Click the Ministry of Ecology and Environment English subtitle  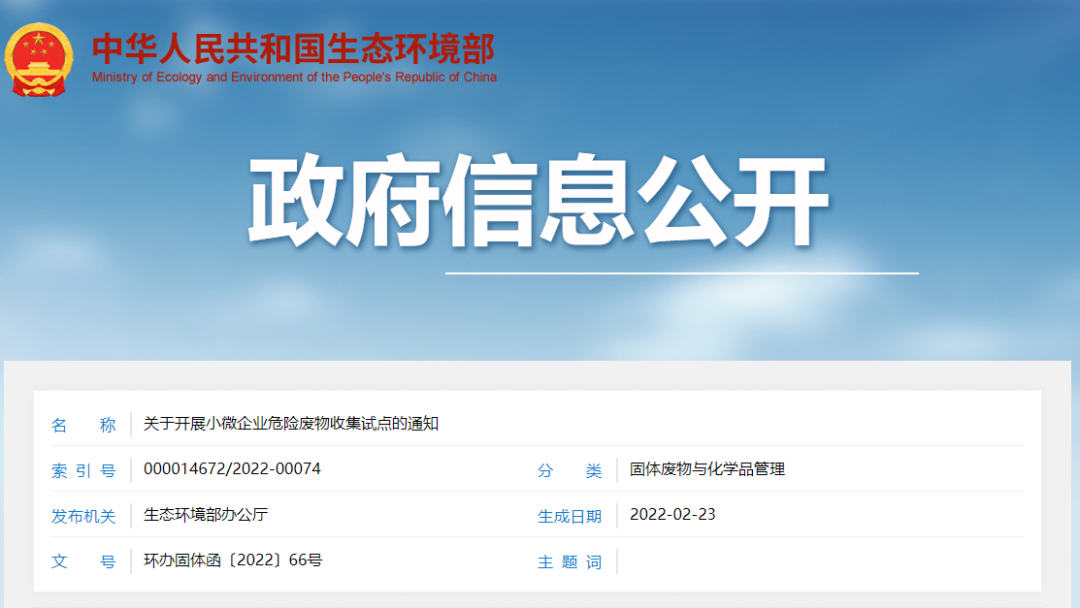coord(294,77)
